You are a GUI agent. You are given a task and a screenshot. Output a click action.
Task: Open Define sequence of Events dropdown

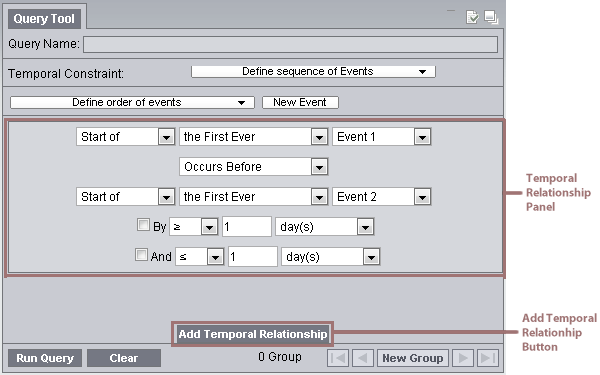tap(313, 72)
